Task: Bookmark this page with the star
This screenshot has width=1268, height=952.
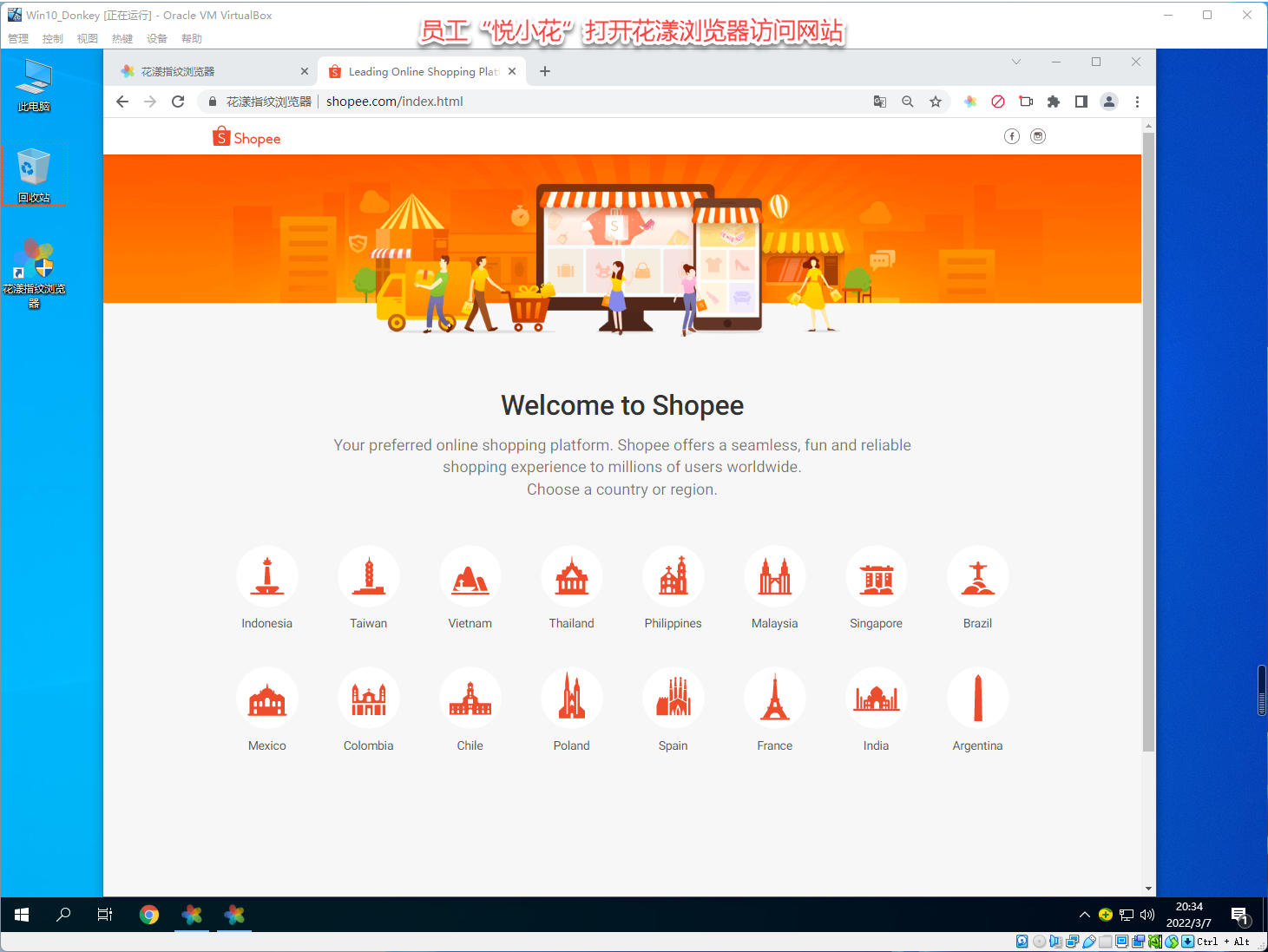Action: [x=936, y=102]
